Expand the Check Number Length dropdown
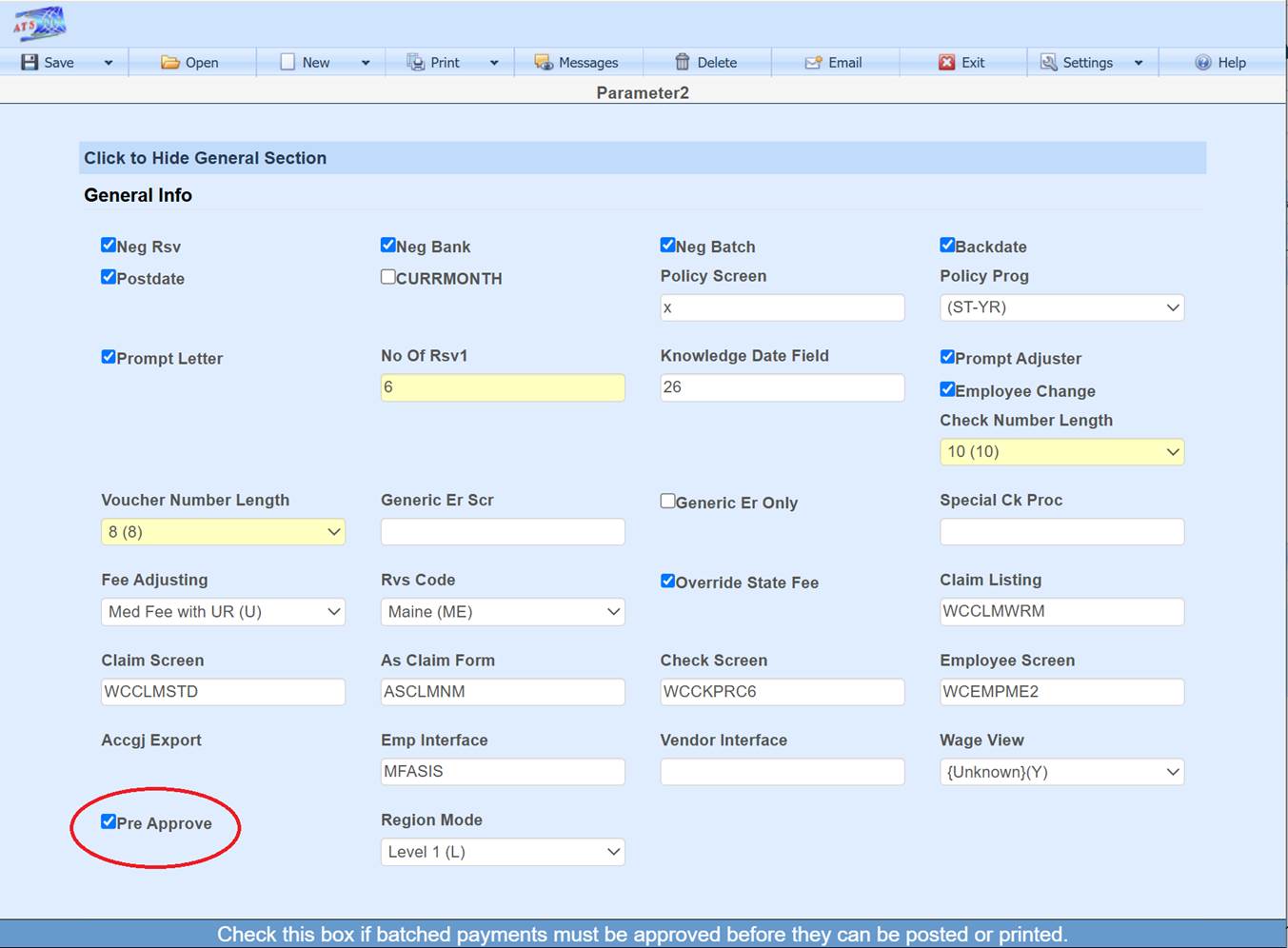1288x948 pixels. click(1061, 451)
